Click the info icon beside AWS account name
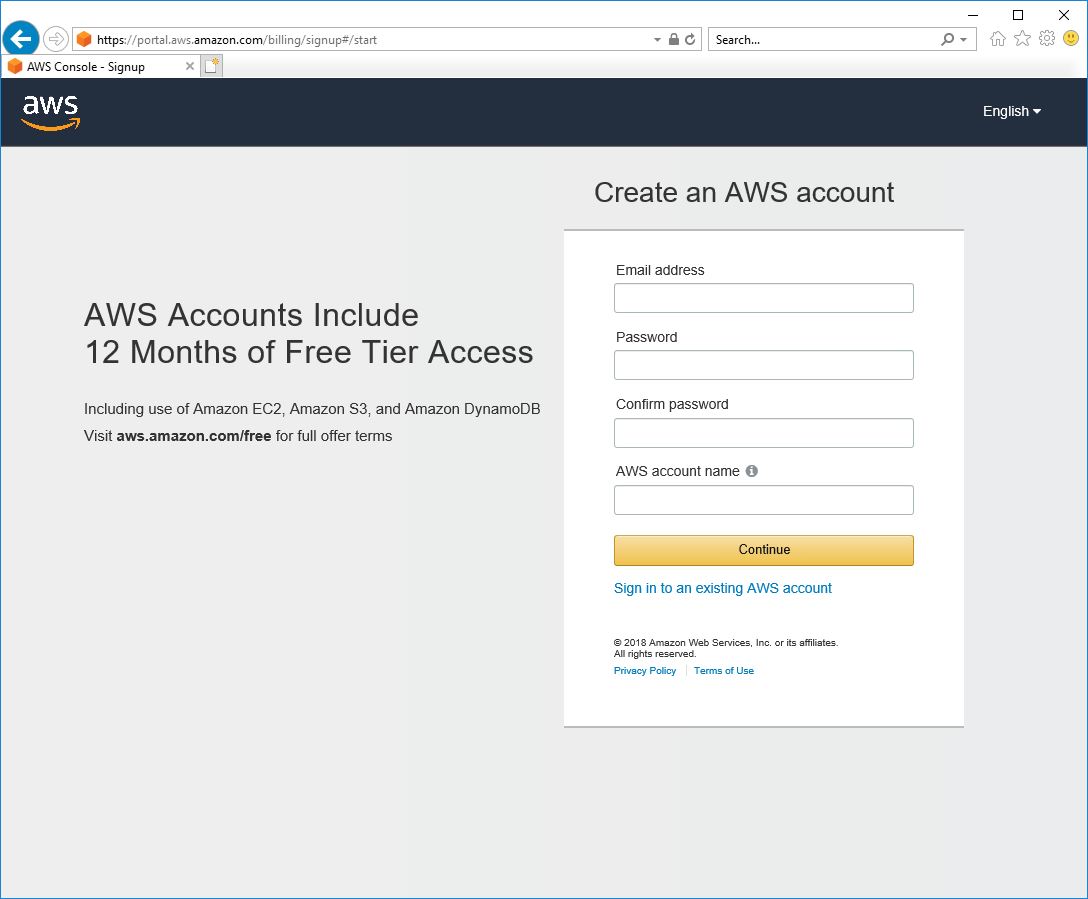1088x899 pixels. [751, 471]
